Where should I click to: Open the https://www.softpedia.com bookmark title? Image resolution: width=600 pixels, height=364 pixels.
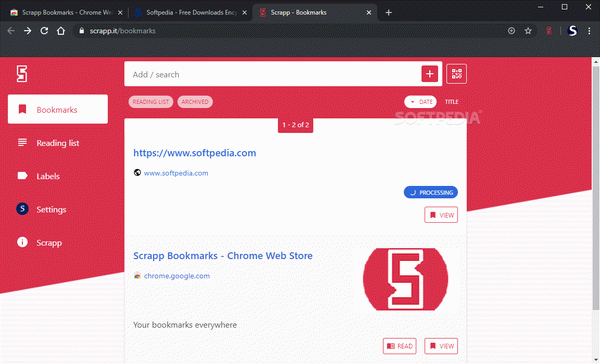(195, 153)
